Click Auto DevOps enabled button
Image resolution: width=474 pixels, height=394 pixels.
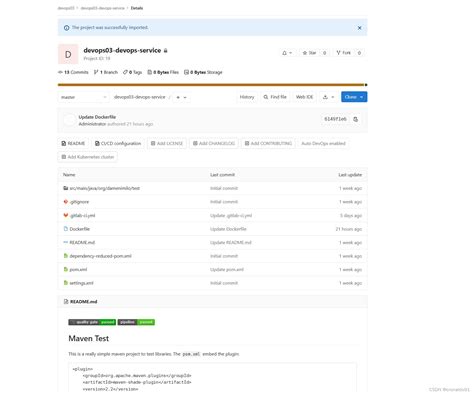point(323,143)
